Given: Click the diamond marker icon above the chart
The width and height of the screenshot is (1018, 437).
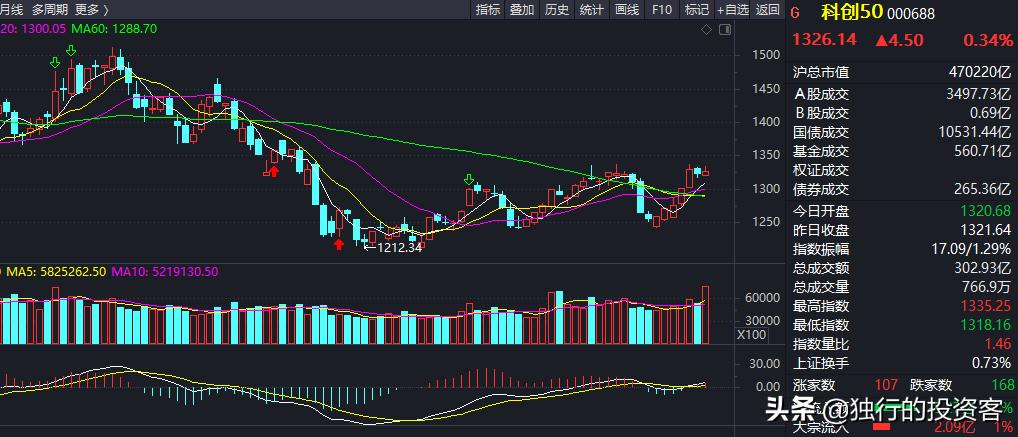Looking at the screenshot, I should coord(707,29).
